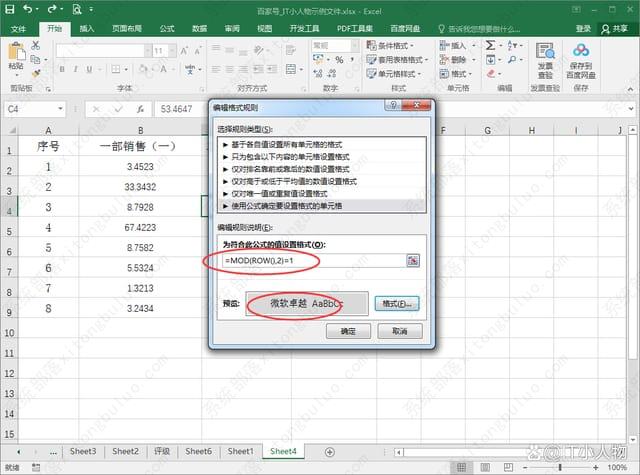Image resolution: width=640 pixels, height=475 pixels.
Task: Click the 格式(F)... button
Action: [397, 303]
